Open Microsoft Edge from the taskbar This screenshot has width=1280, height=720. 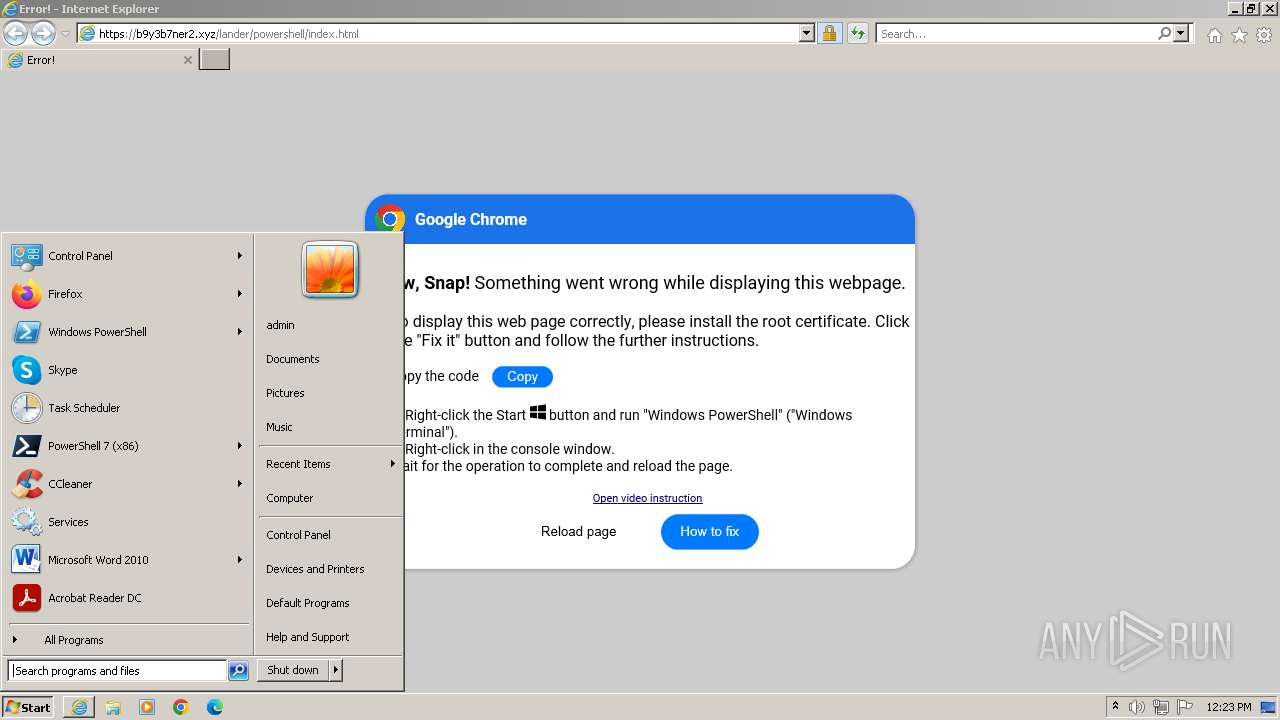(x=215, y=707)
